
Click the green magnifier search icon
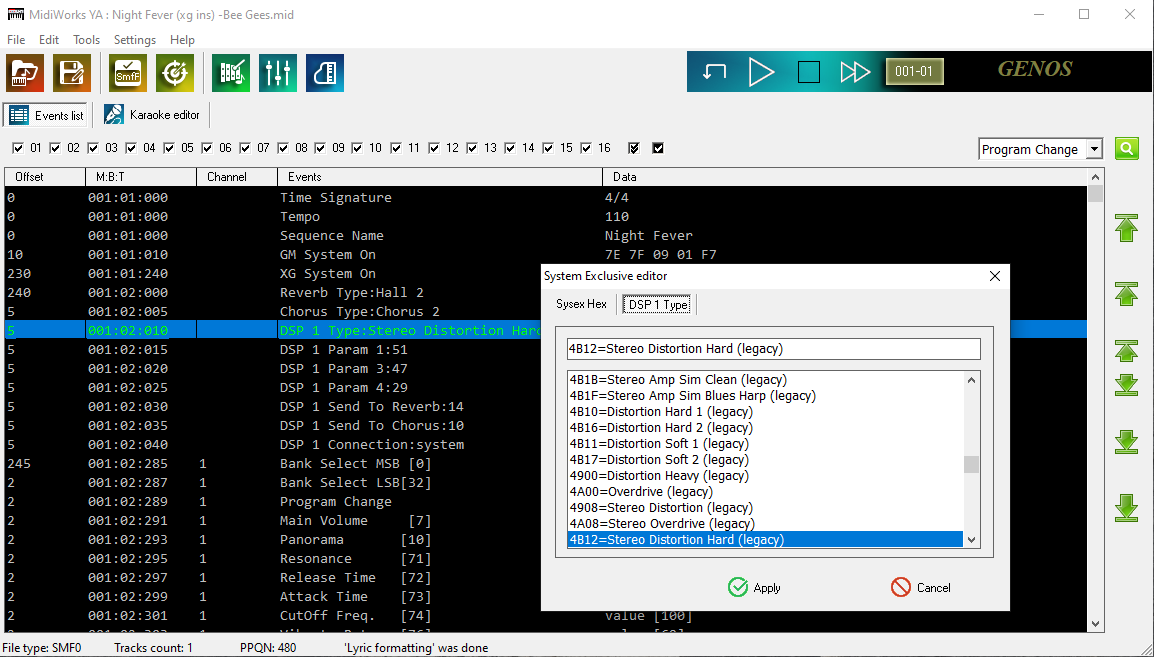pyautogui.click(x=1127, y=149)
